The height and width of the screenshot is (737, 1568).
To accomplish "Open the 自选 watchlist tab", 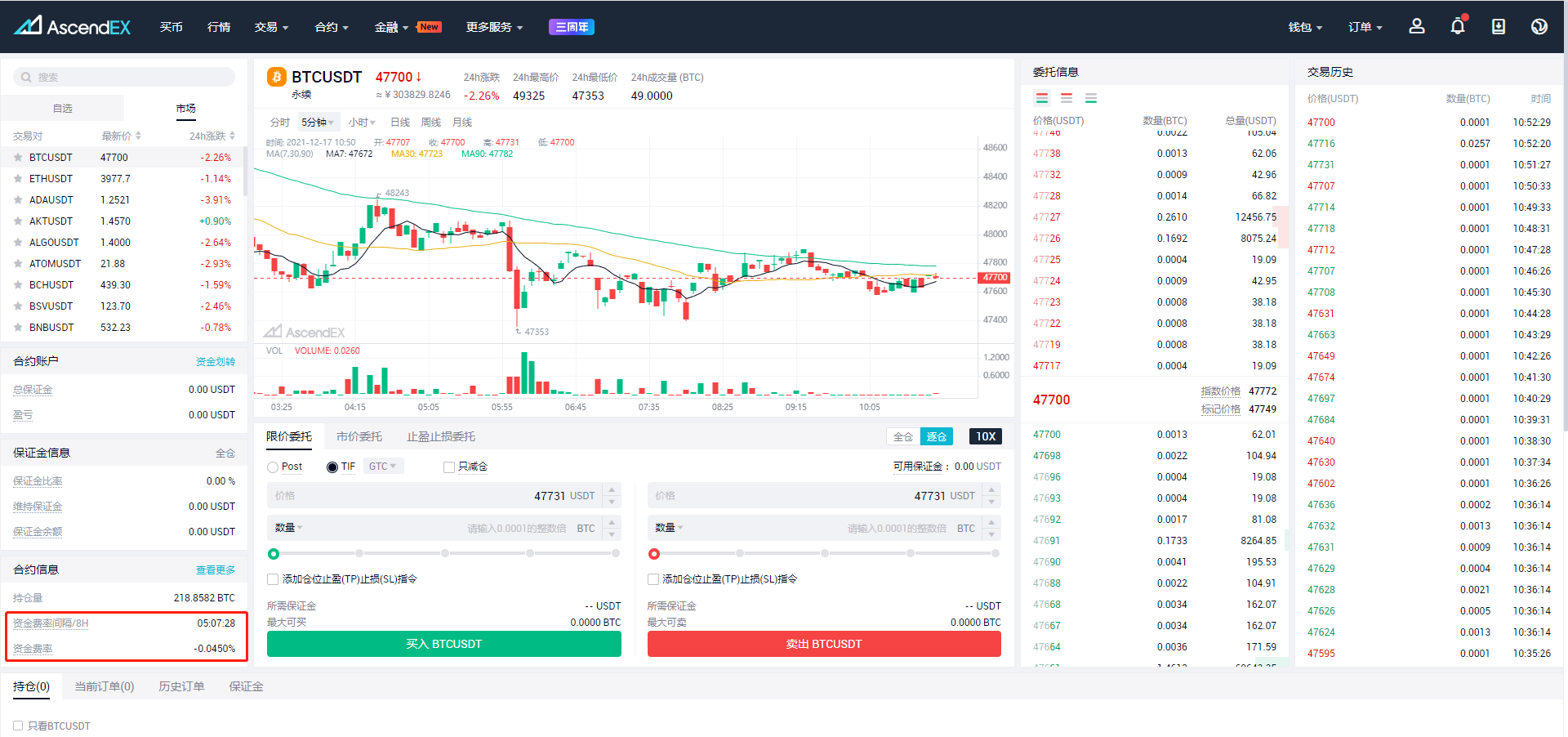I will click(x=63, y=108).
